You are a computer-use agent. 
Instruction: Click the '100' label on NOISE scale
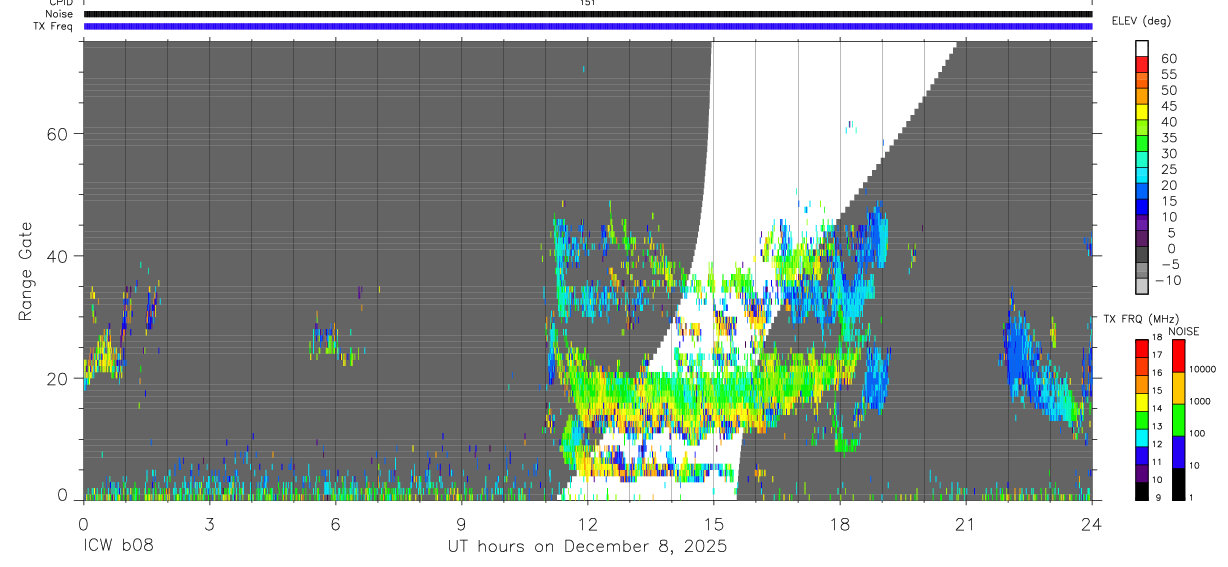[1197, 433]
